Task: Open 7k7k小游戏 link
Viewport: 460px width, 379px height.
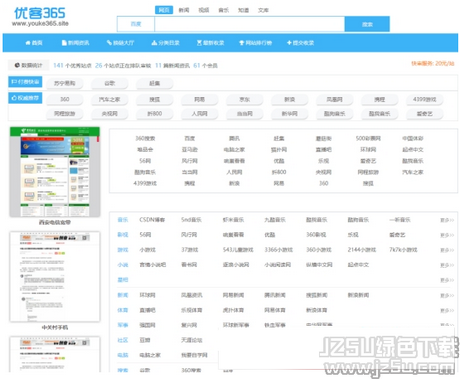Action: pyautogui.click(x=403, y=250)
